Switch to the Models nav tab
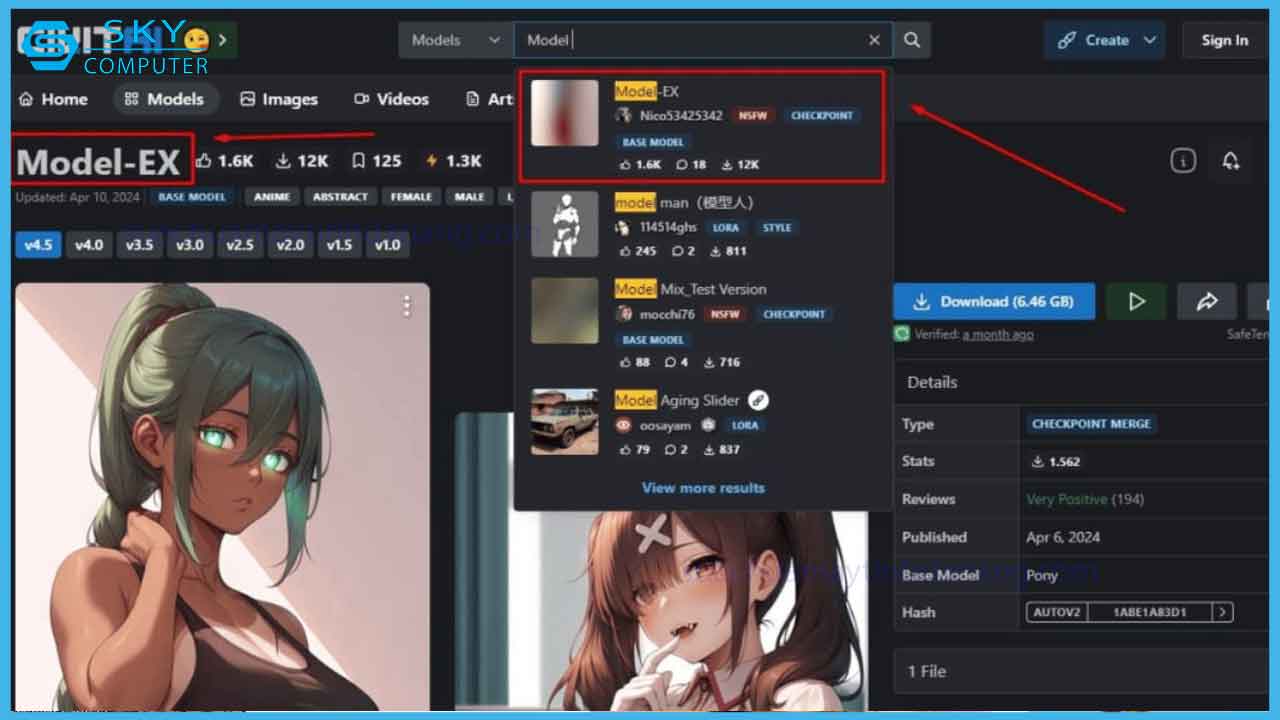This screenshot has width=1280, height=720. point(164,99)
